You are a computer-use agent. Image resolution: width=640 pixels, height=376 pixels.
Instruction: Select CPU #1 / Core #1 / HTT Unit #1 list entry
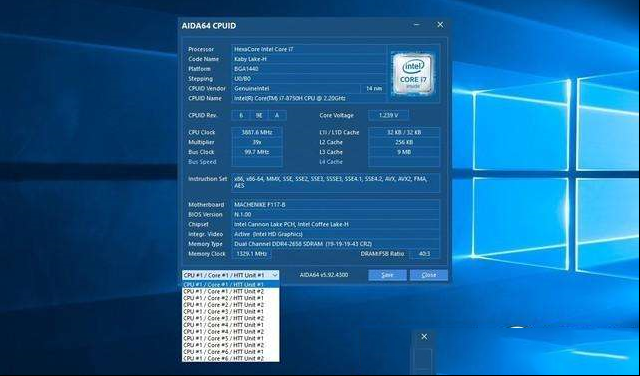[x=231, y=285]
